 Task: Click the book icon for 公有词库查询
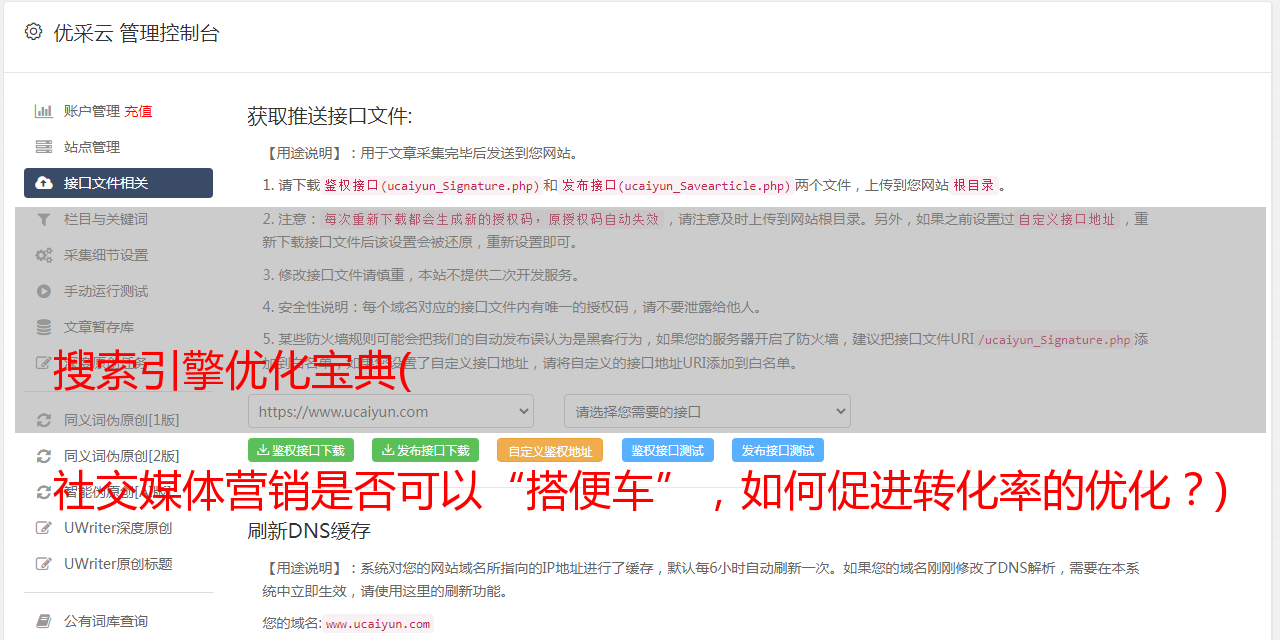(44, 621)
